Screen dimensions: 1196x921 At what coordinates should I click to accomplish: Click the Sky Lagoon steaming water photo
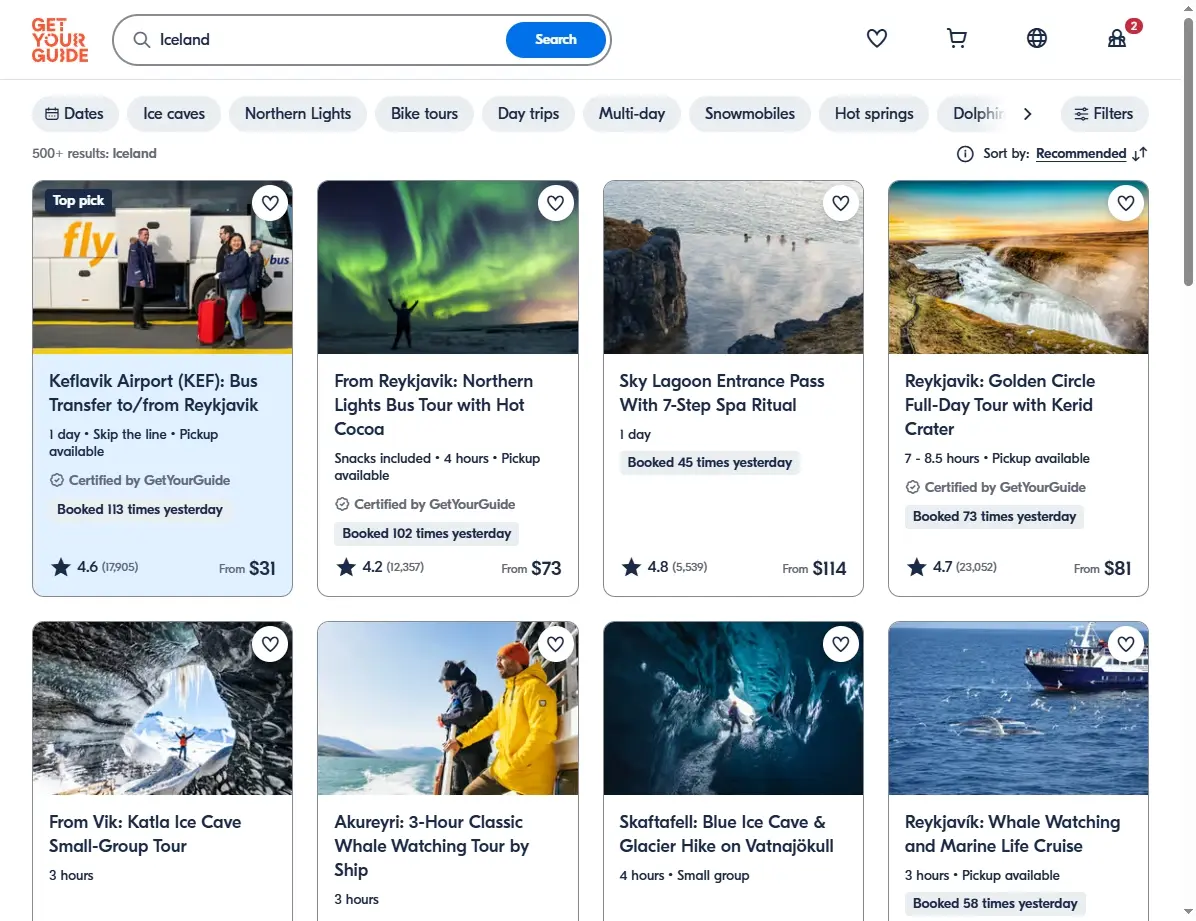click(x=733, y=267)
